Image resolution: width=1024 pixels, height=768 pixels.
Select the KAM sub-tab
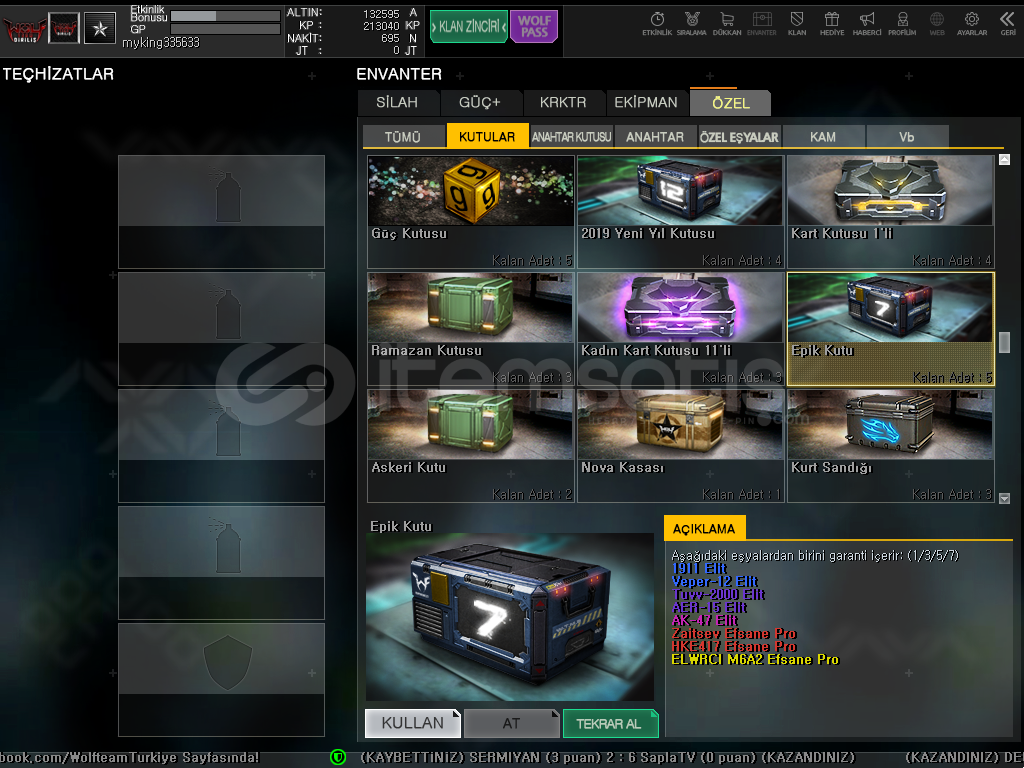pos(823,136)
